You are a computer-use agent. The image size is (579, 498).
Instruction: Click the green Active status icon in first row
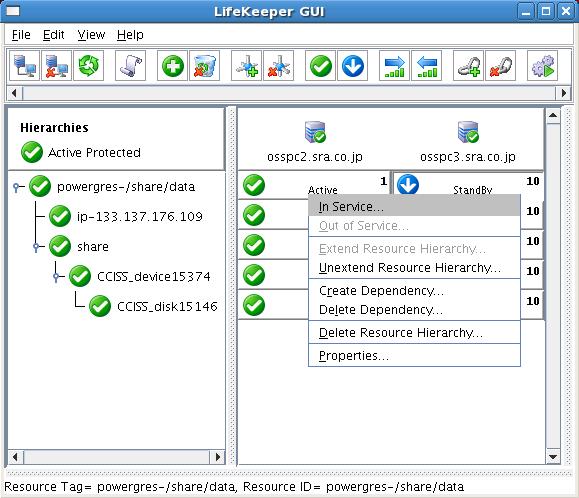tap(254, 185)
